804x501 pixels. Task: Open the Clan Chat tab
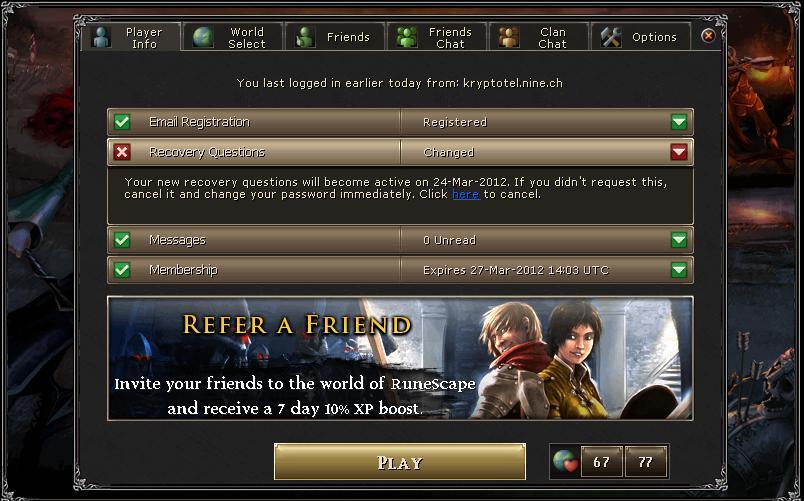538,37
